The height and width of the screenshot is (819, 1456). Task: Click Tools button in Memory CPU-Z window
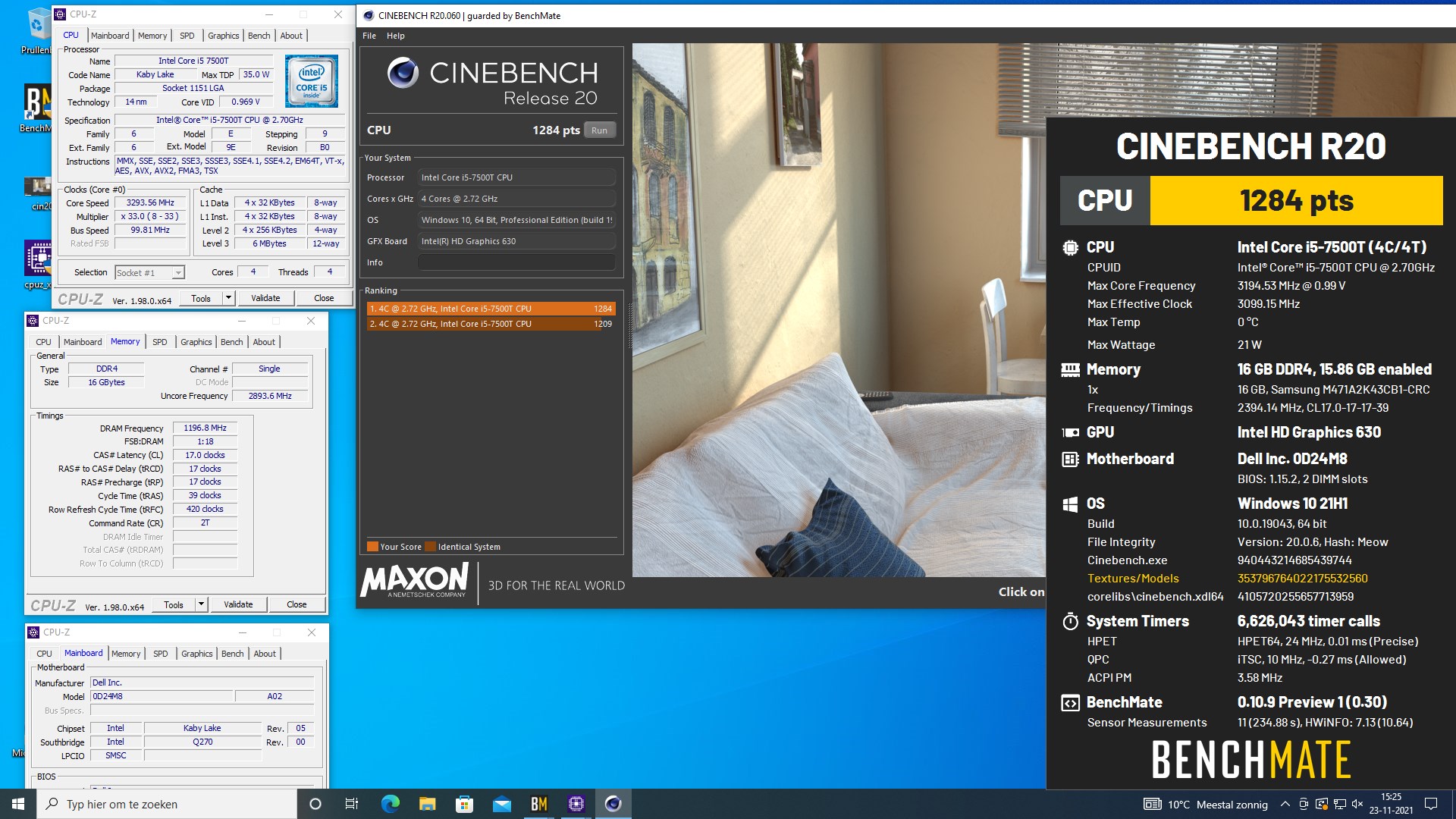(174, 604)
